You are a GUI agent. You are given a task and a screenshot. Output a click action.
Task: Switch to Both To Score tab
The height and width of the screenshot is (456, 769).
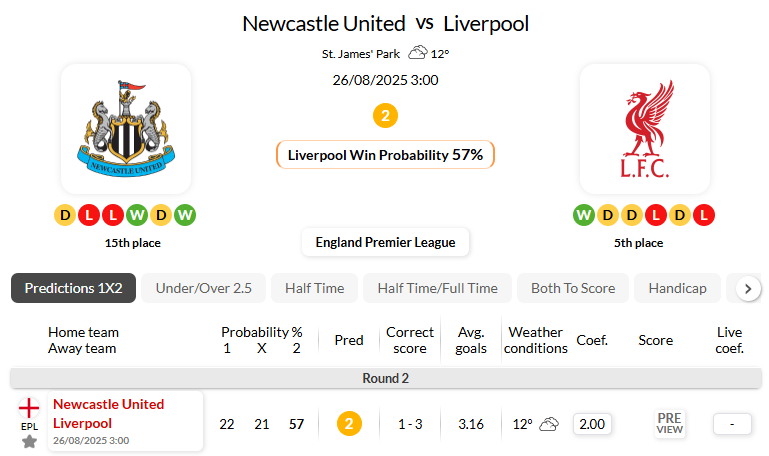pos(573,288)
